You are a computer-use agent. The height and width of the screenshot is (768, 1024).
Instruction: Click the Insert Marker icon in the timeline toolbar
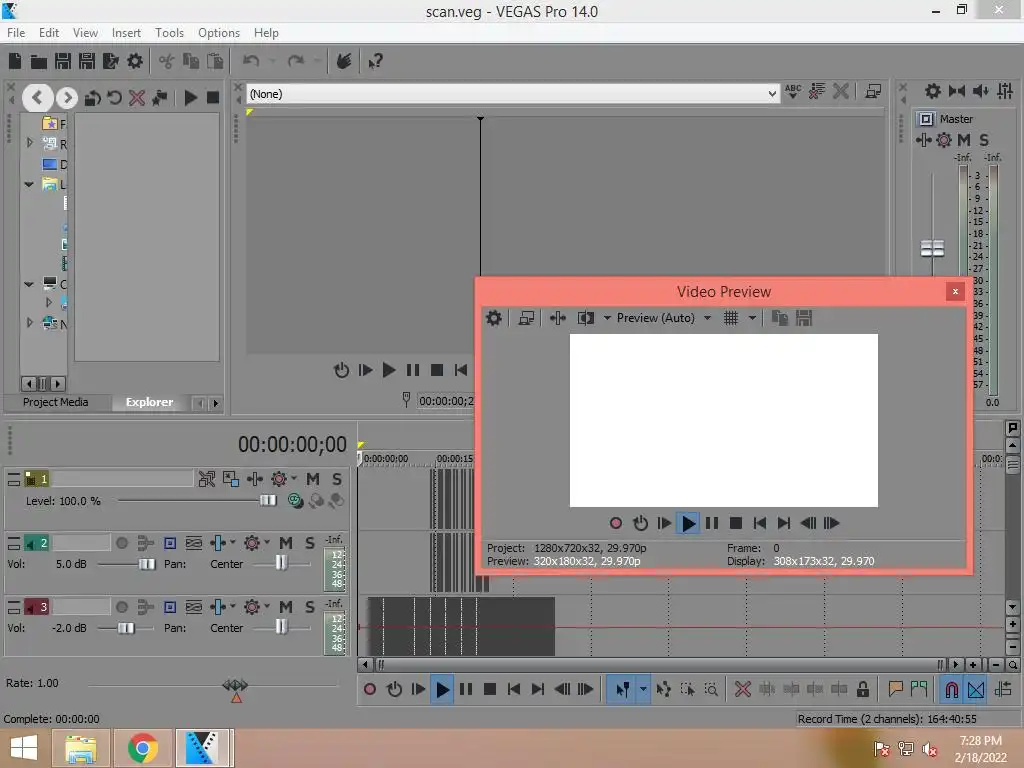(x=895, y=689)
